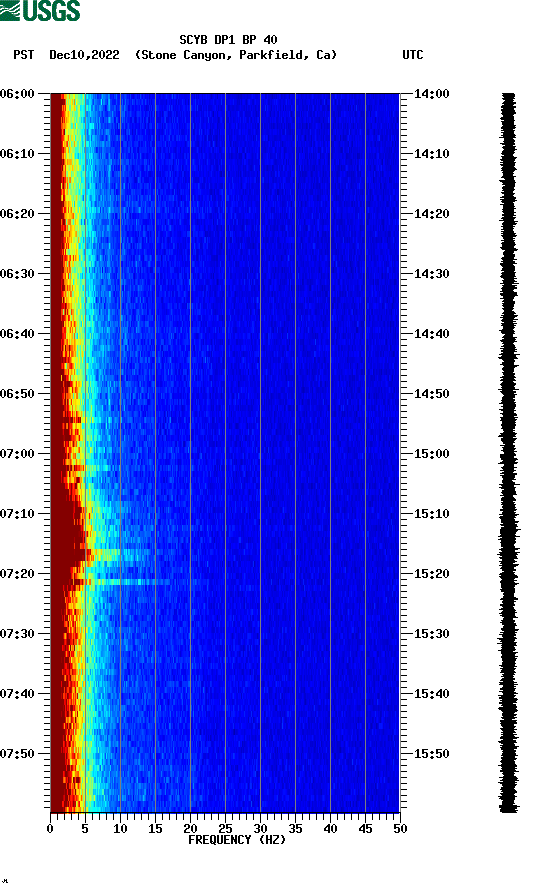The height and width of the screenshot is (892, 552).
Task: Click the USGS logo
Action: pos(40,11)
